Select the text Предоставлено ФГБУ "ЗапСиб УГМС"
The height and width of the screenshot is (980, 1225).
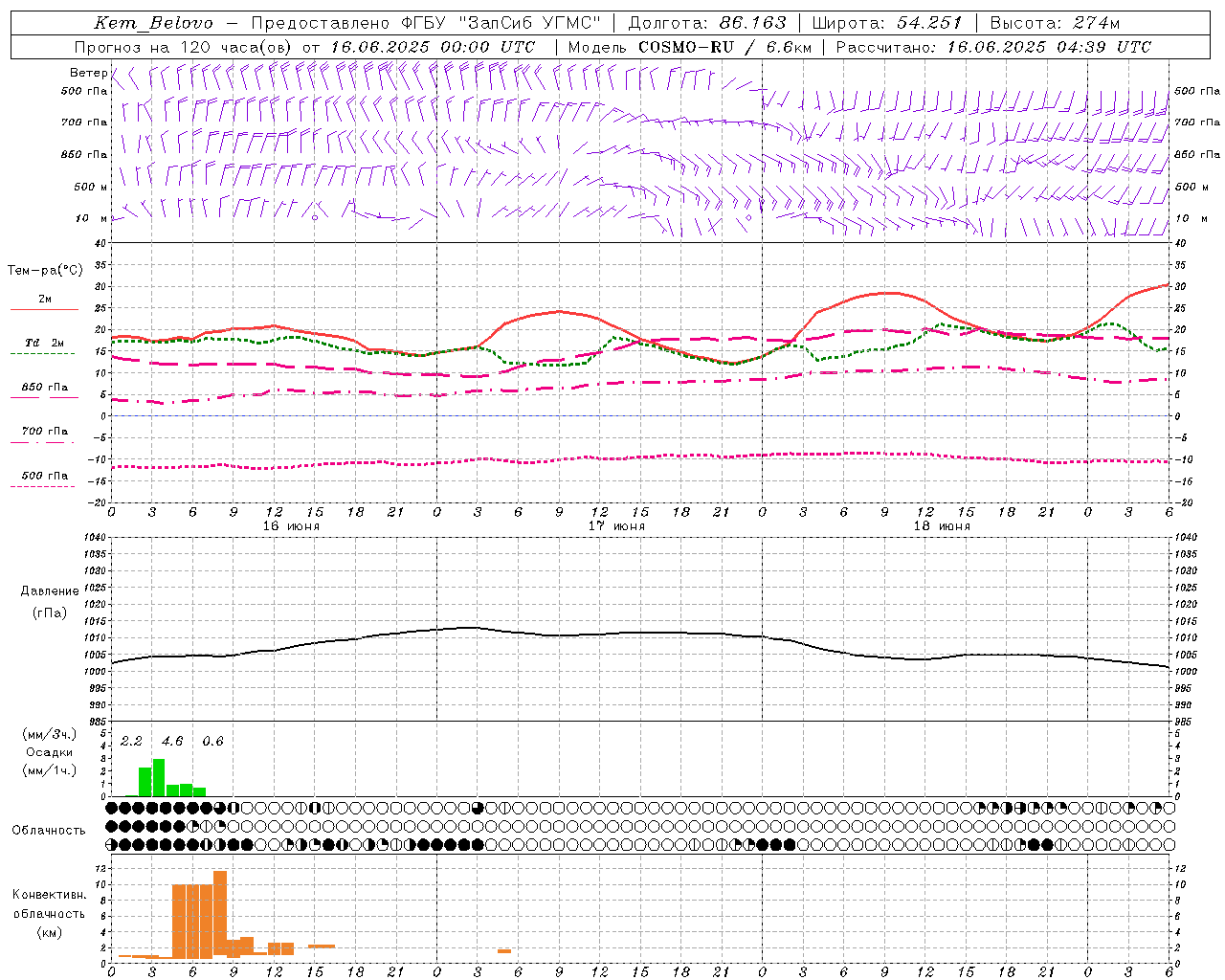[x=426, y=23]
